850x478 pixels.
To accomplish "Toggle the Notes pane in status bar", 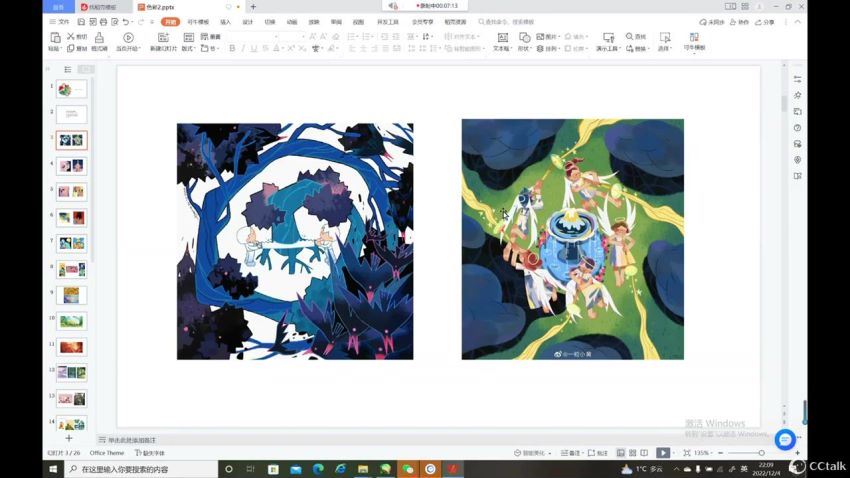I will pyautogui.click(x=570, y=453).
